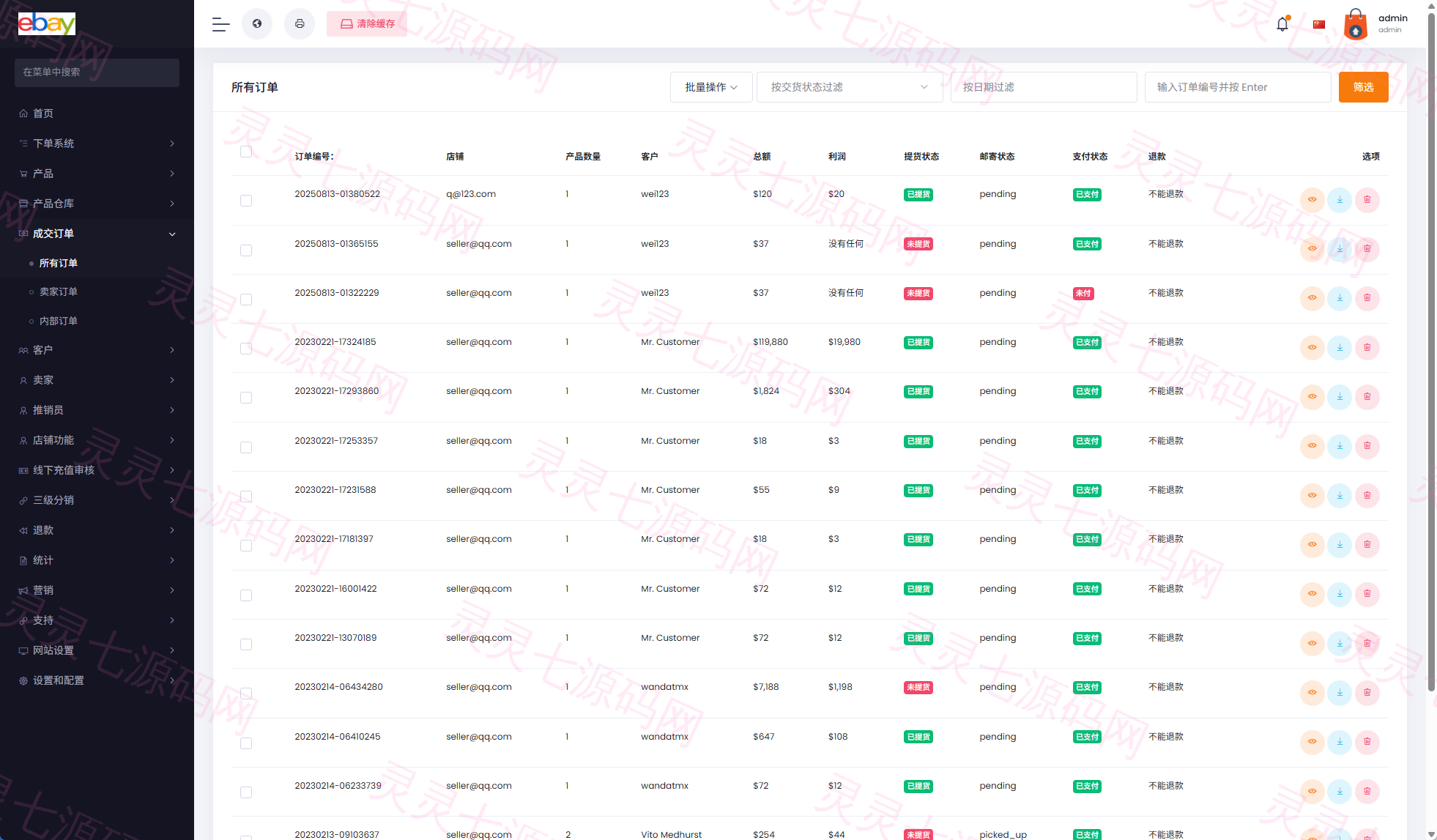Expand the 下单系统 sidebar menu
1437x840 pixels.
tap(97, 144)
